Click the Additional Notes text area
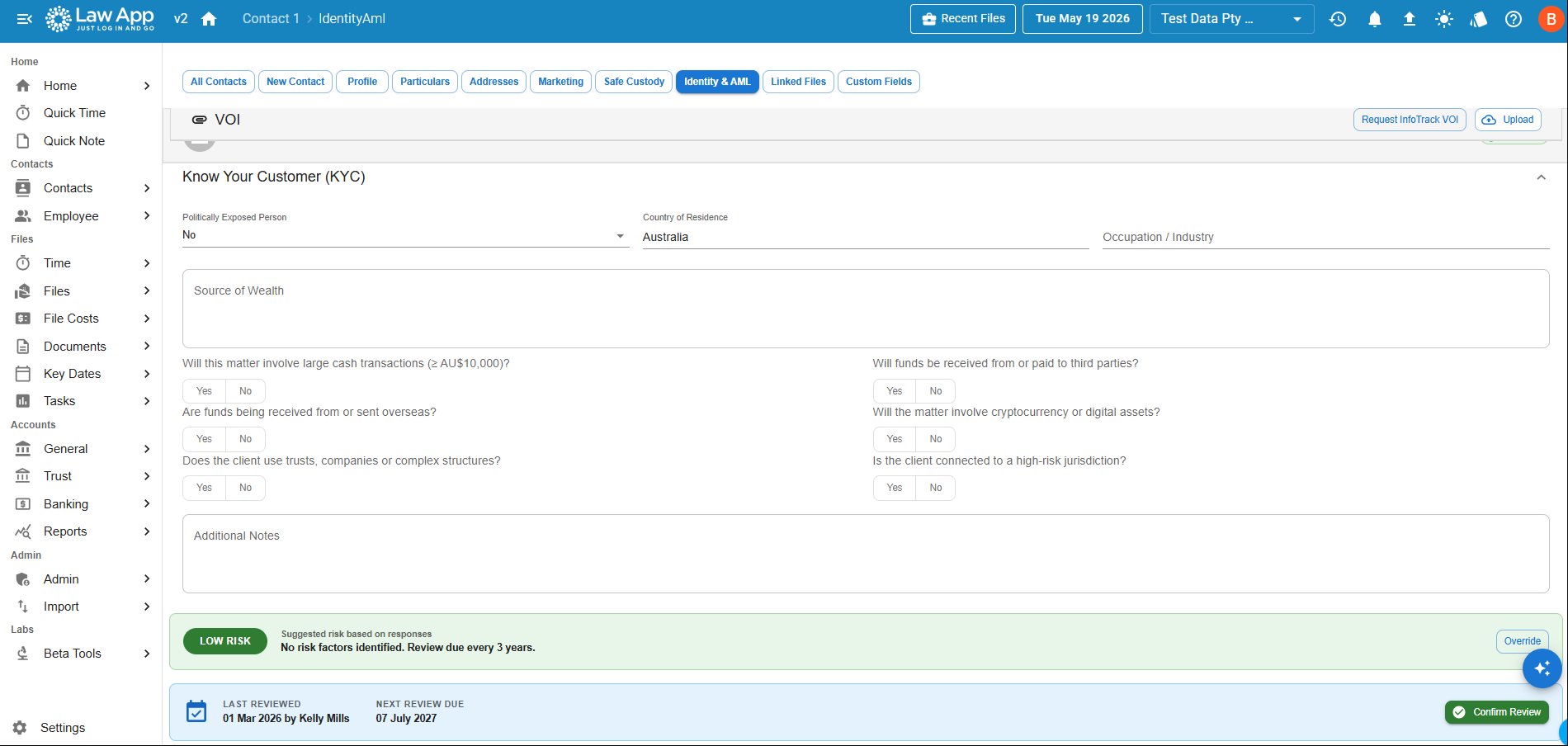 pyautogui.click(x=866, y=554)
